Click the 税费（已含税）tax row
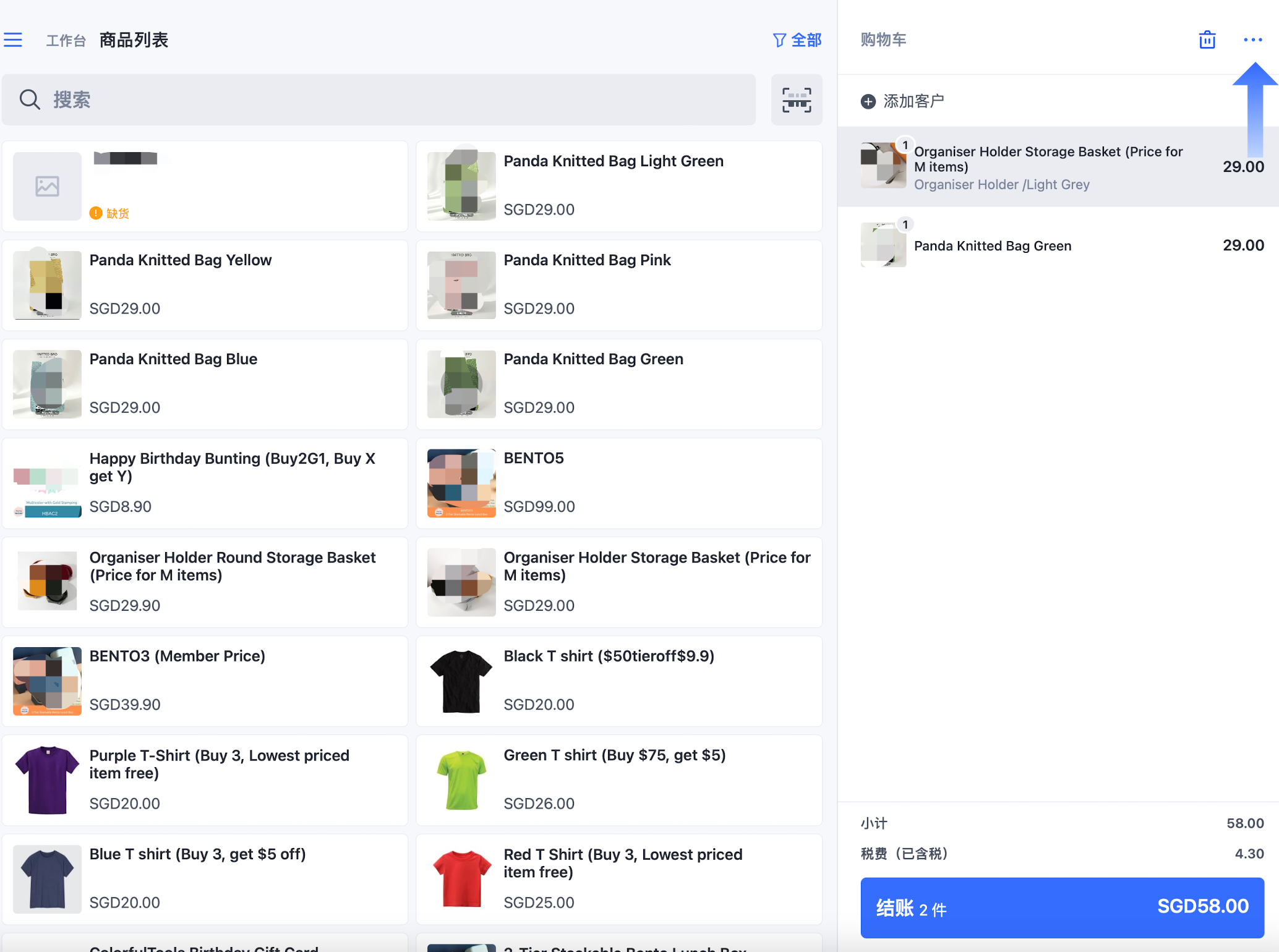The width and height of the screenshot is (1279, 952). click(x=1062, y=854)
